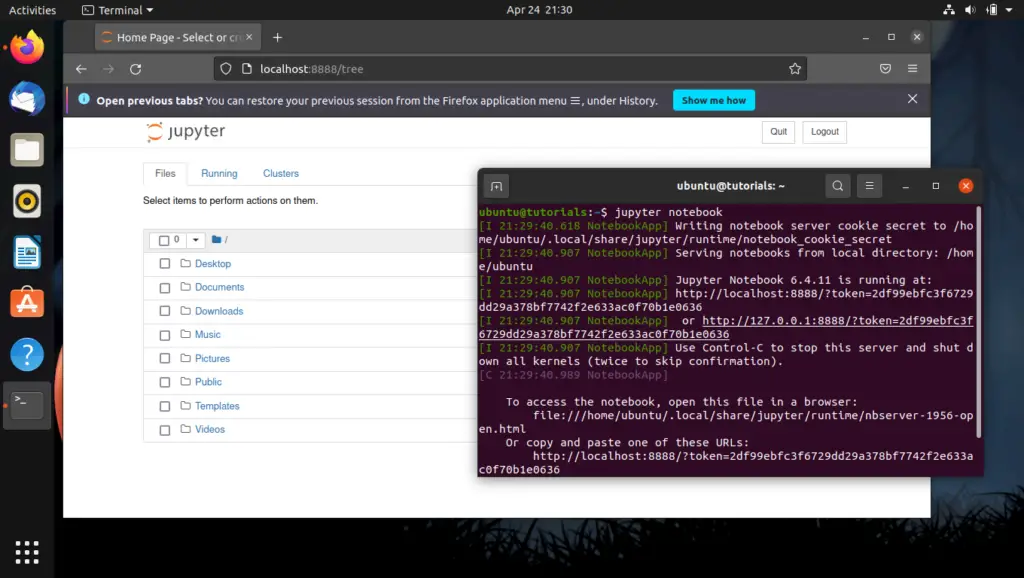Bookmark this page with the star icon

pyautogui.click(x=795, y=69)
